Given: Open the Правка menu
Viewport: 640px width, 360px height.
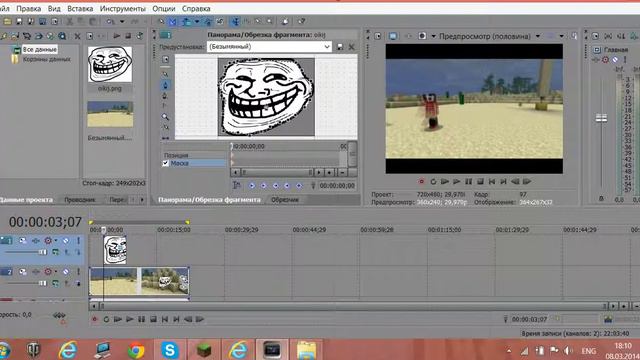Looking at the screenshot, I should [29, 8].
